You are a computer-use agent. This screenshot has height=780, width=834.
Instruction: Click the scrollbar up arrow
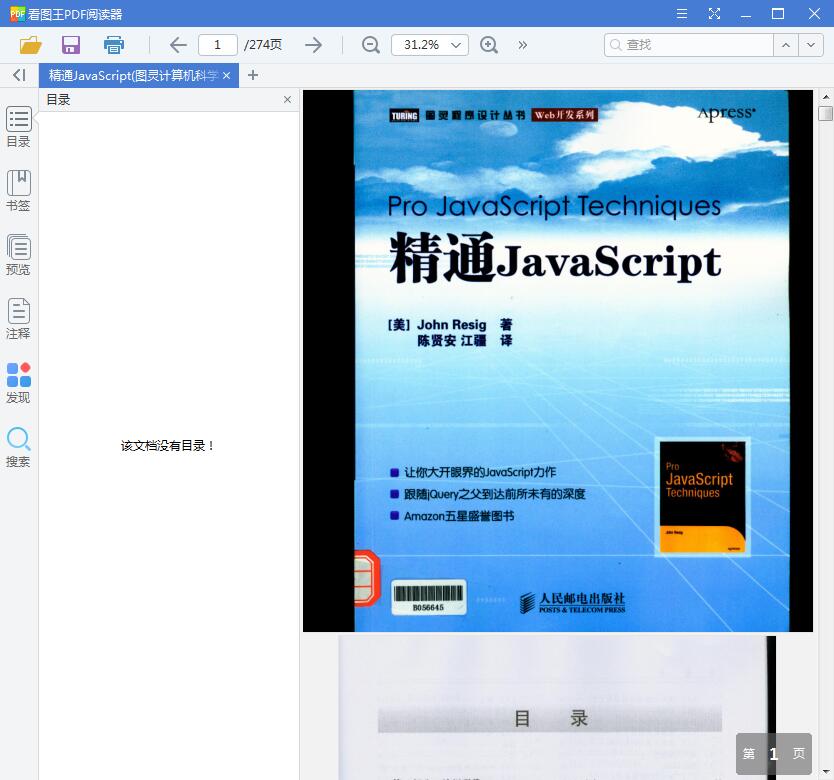coord(825,97)
